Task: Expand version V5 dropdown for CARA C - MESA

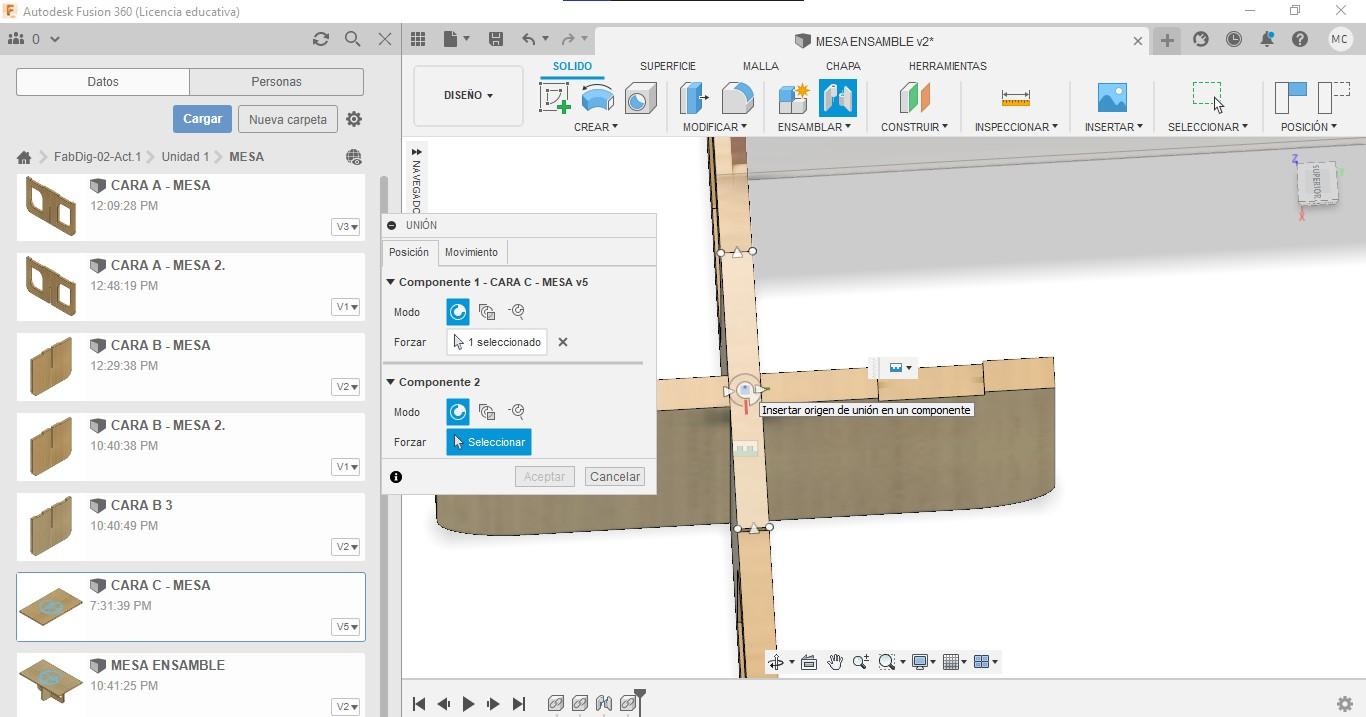Action: click(346, 627)
